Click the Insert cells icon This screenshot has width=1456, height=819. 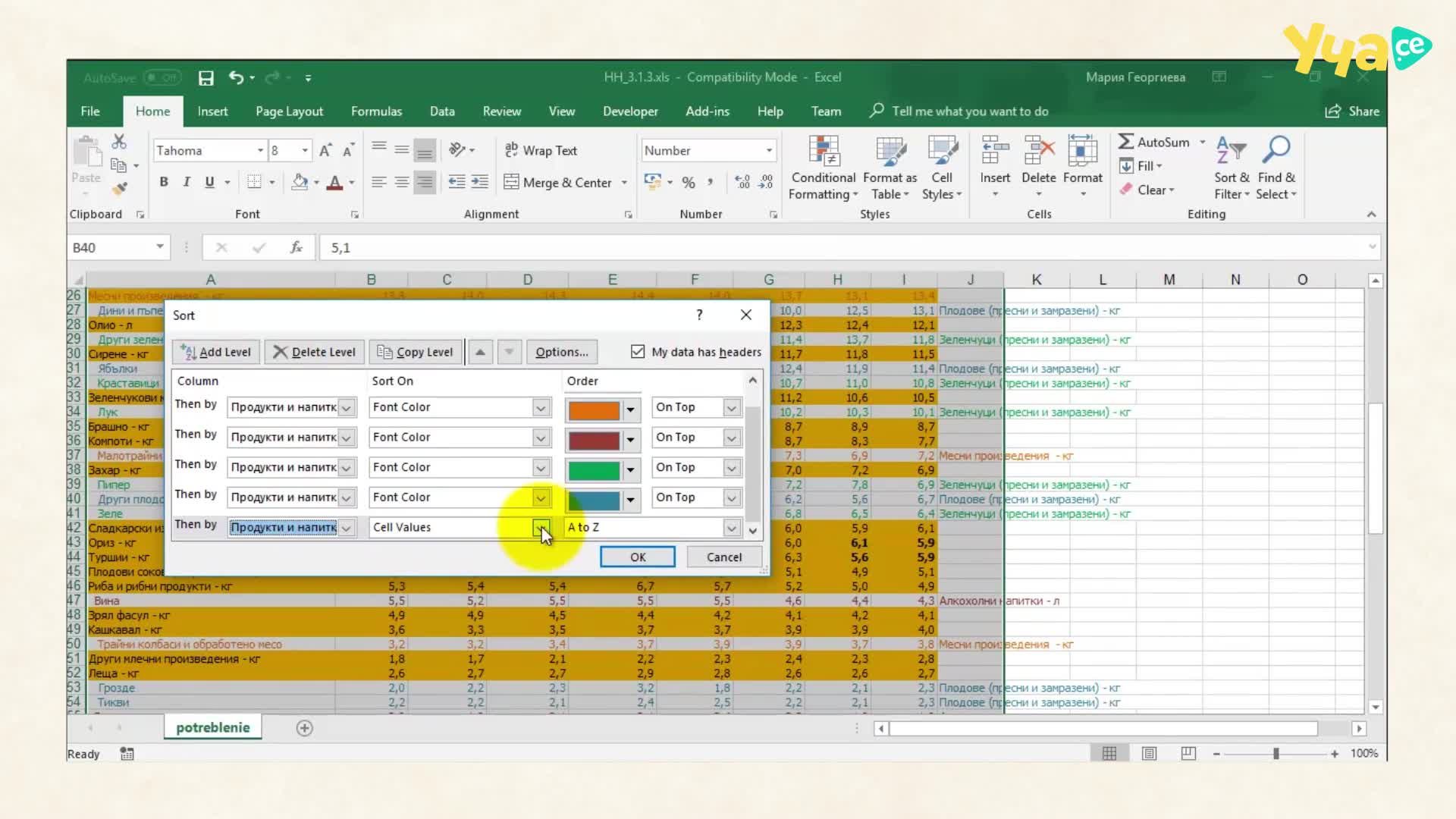tap(995, 150)
